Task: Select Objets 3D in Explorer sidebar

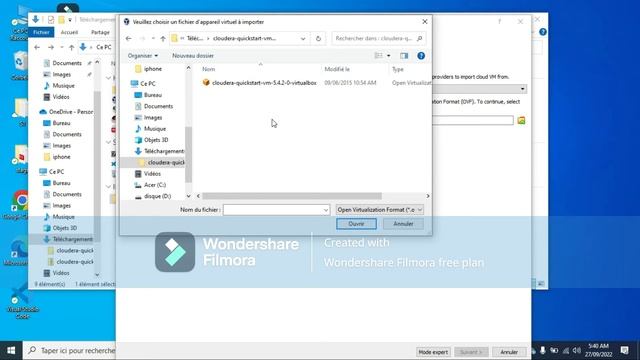Action: (64, 228)
